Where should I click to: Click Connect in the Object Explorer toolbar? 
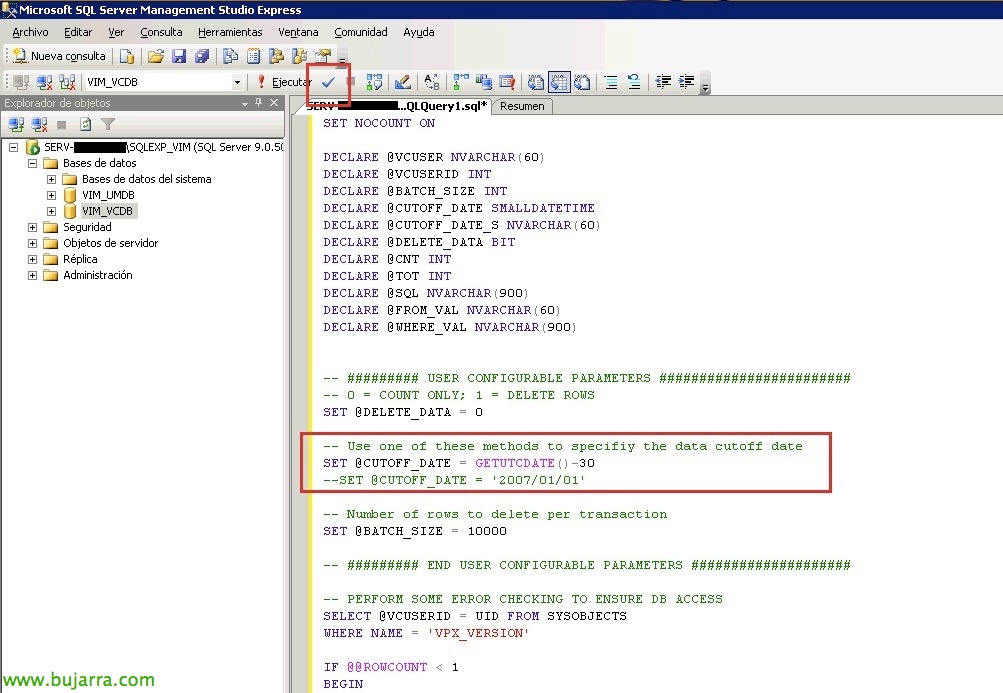16,124
